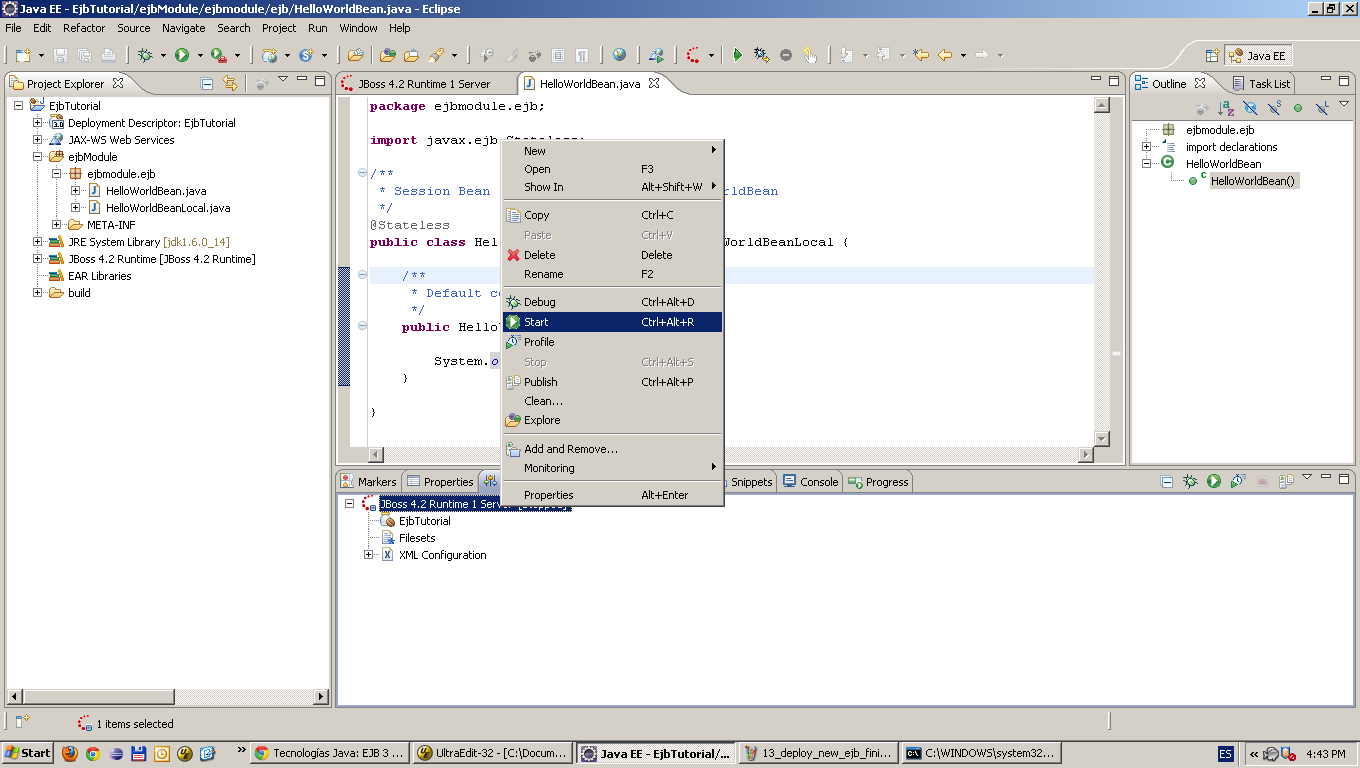Open the Refactor menu
Image resolution: width=1360 pixels, height=768 pixels.
[83, 27]
